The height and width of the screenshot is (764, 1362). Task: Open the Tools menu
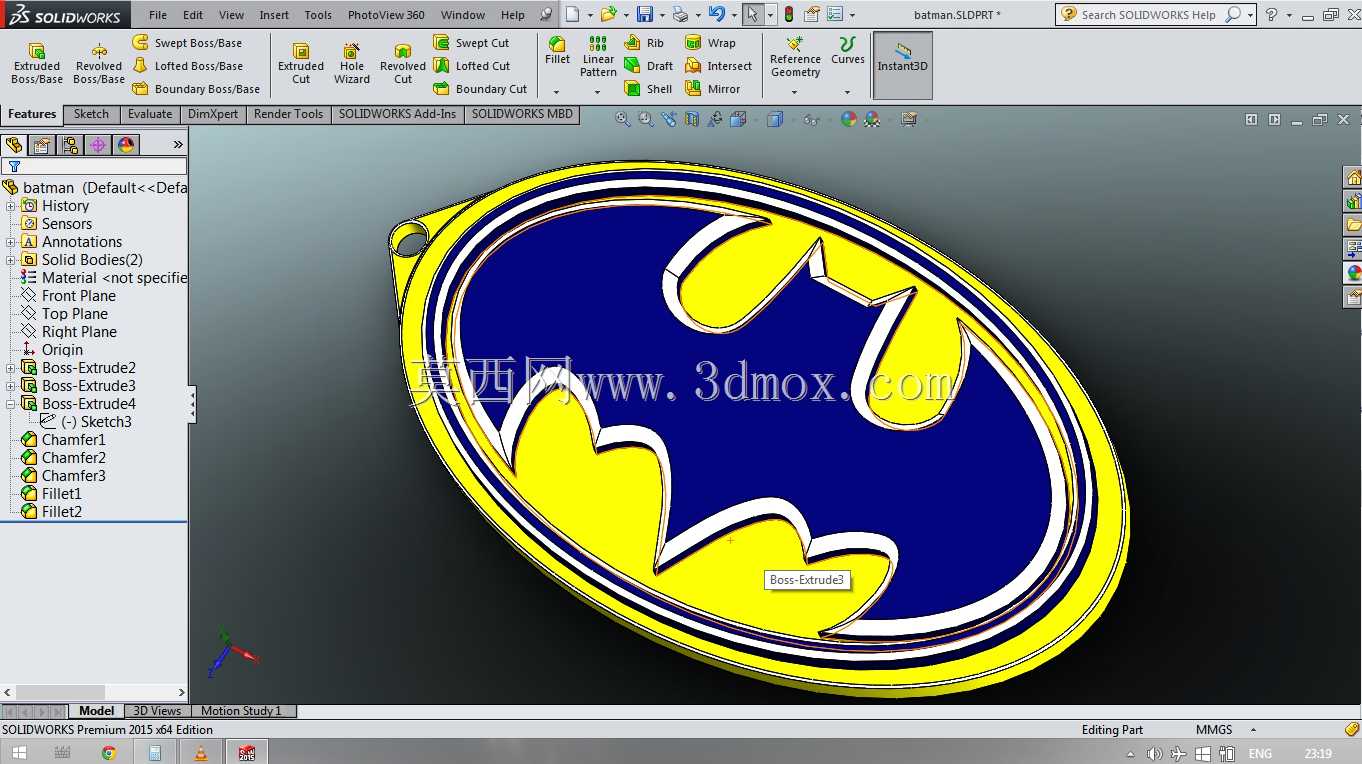pos(318,15)
